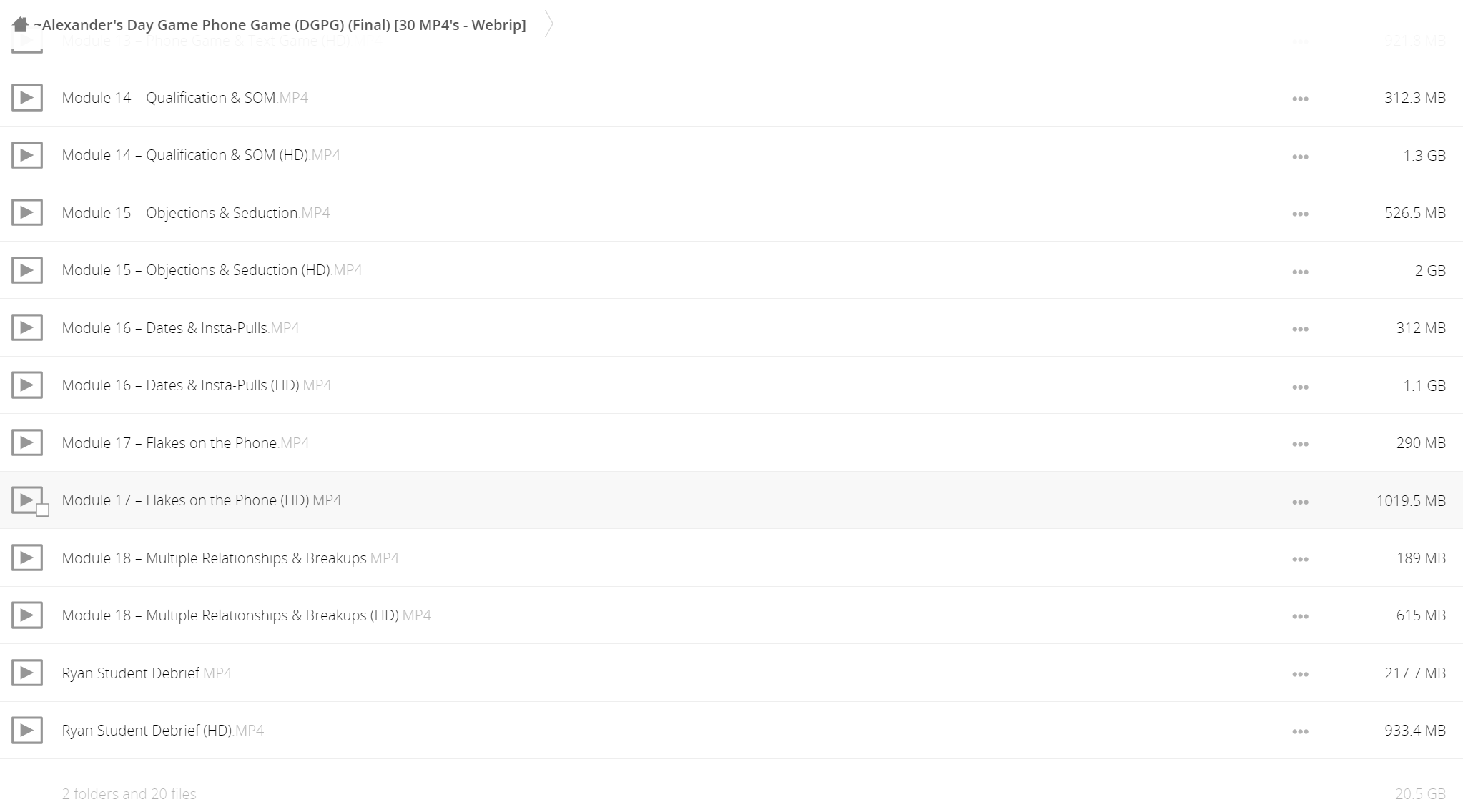The height and width of the screenshot is (812, 1463).
Task: Open Module 18 – Multiple Relationships & Breakups.MP4
Action: 230,558
